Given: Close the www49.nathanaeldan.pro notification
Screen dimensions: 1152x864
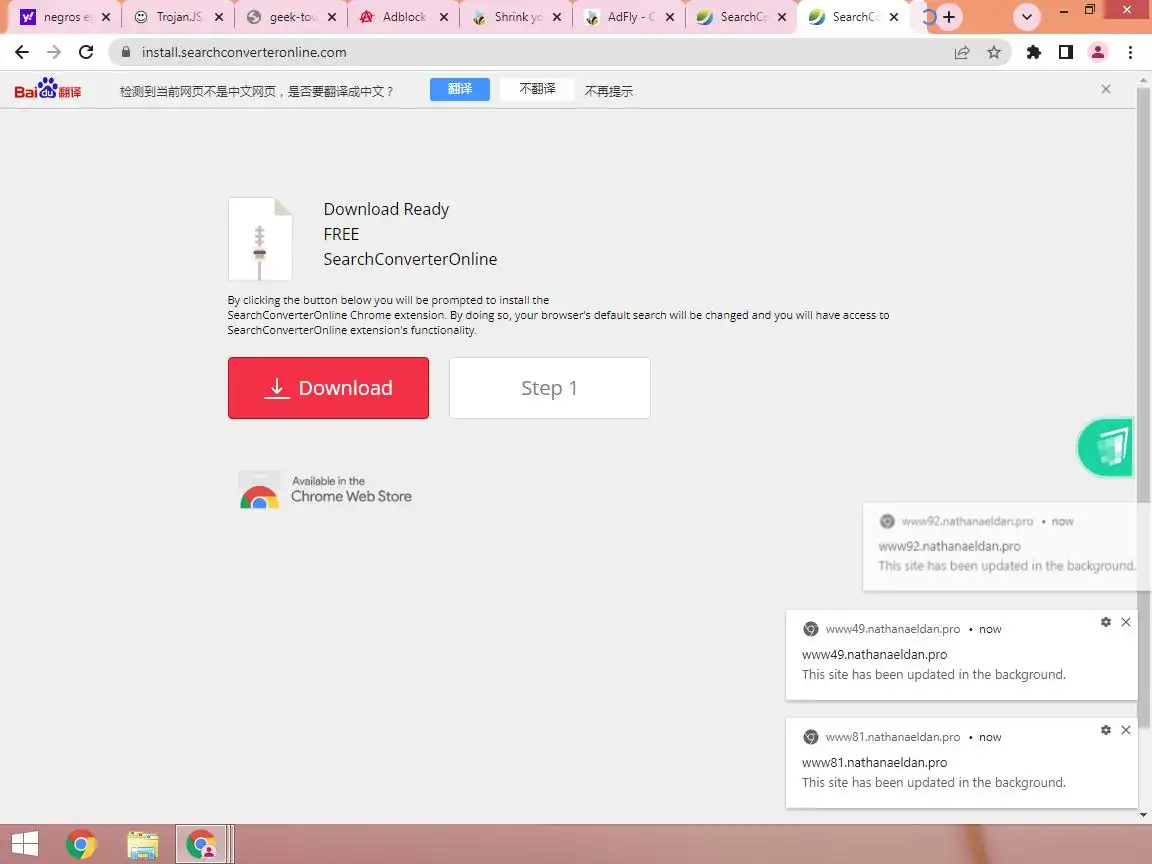Looking at the screenshot, I should coord(1126,622).
